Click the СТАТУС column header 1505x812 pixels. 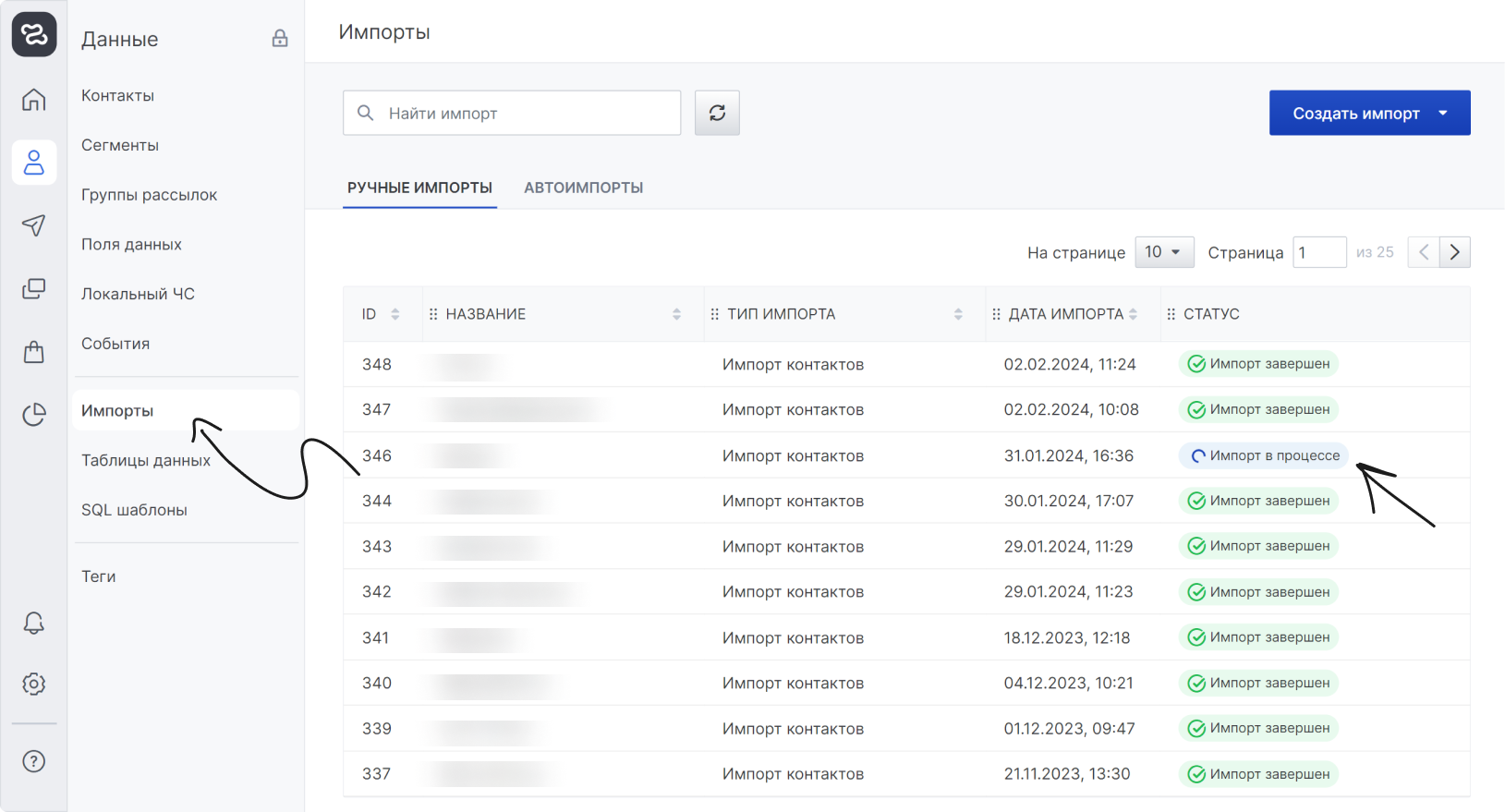1211,314
